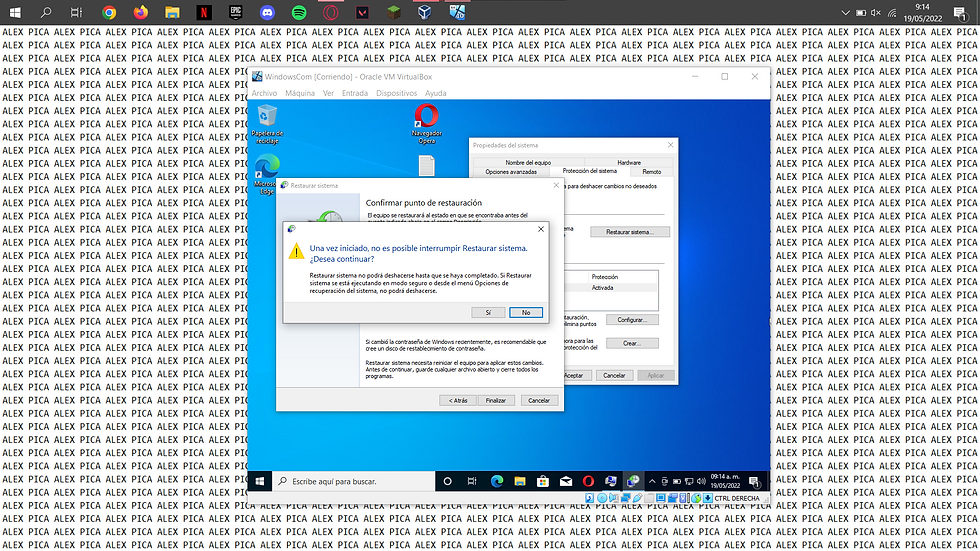Open Netflix from host taskbar
The image size is (980, 551).
(204, 12)
